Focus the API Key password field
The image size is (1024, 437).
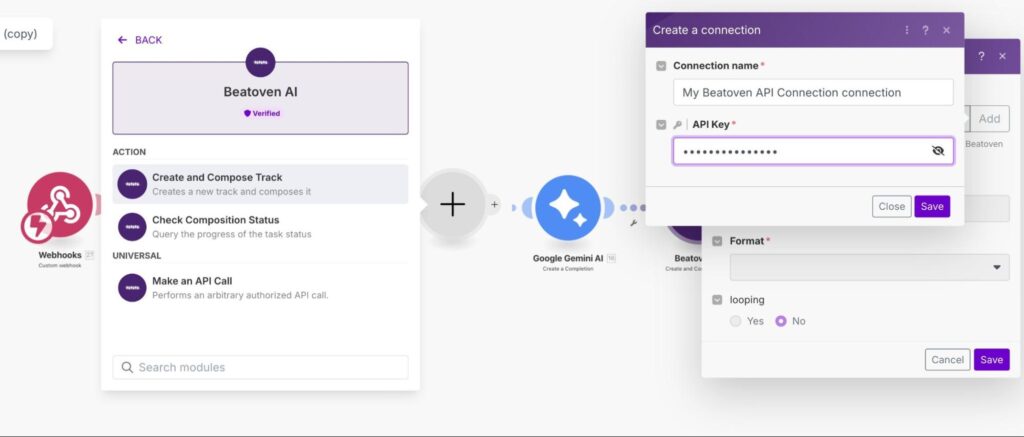pyautogui.click(x=813, y=151)
